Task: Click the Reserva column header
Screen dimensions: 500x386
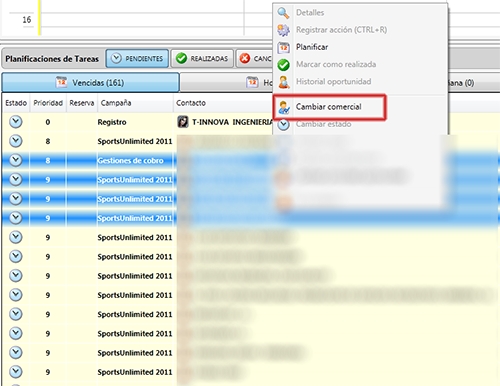Action: click(82, 103)
